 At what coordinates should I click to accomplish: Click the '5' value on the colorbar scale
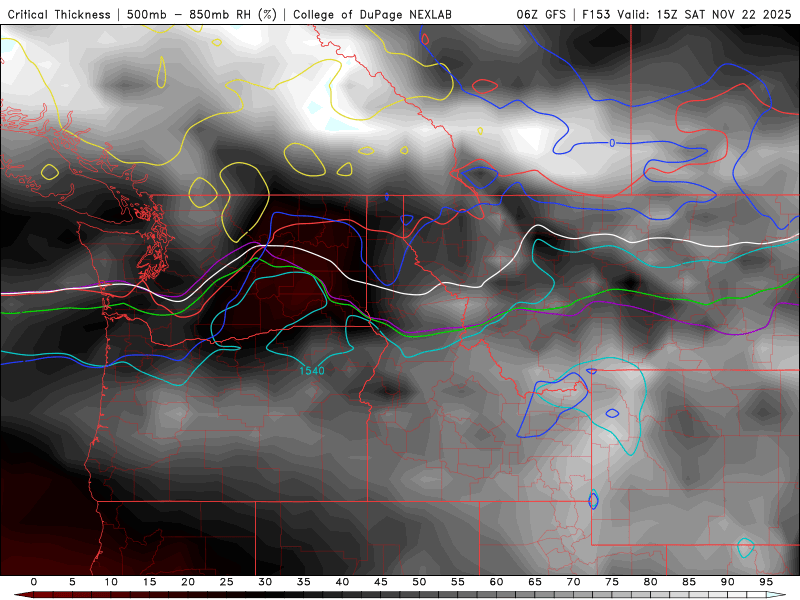(x=72, y=582)
